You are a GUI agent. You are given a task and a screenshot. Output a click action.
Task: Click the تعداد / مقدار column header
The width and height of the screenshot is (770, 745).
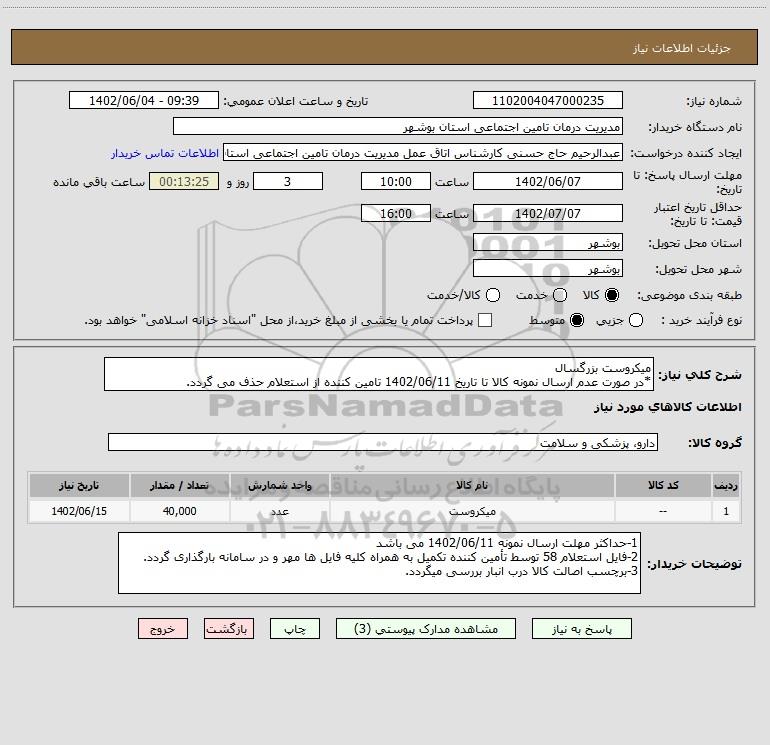pyautogui.click(x=179, y=486)
